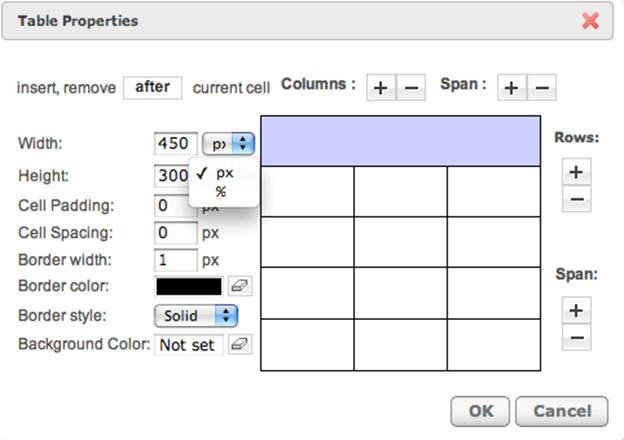This screenshot has width=624, height=440.
Task: Select the highlighted top table cell
Action: pos(400,141)
